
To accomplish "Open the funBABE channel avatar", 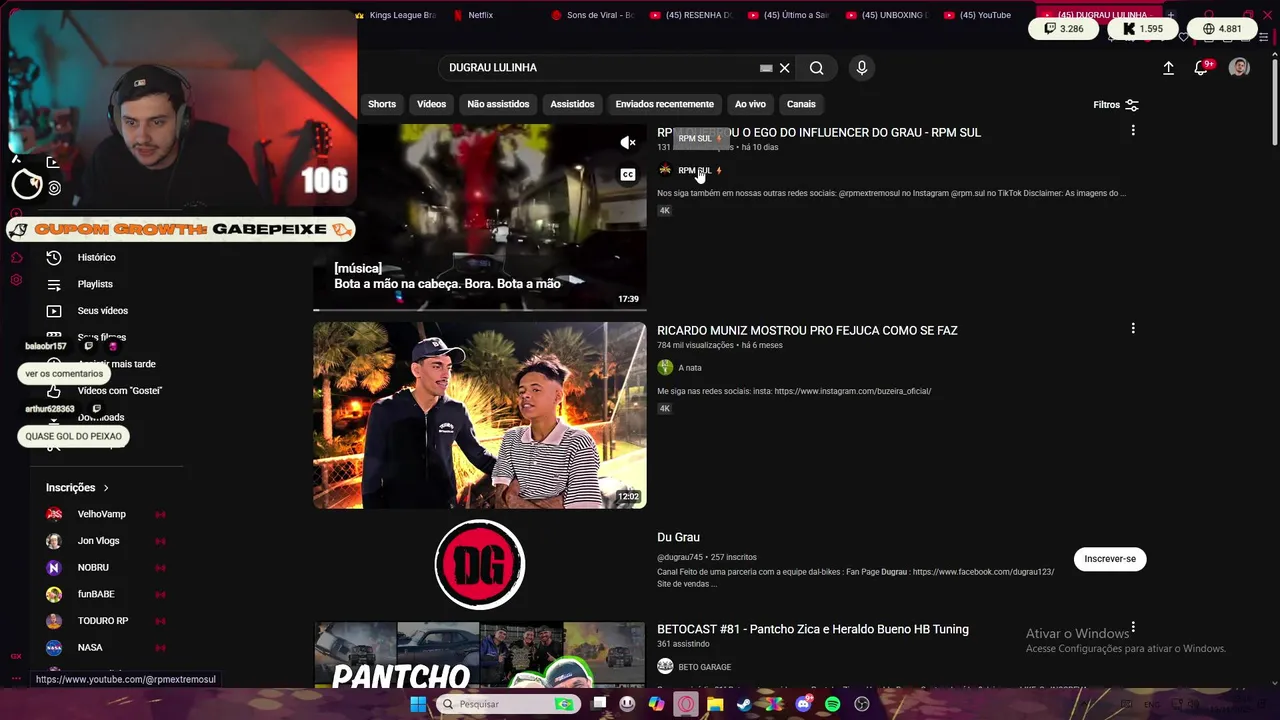I will 54,594.
